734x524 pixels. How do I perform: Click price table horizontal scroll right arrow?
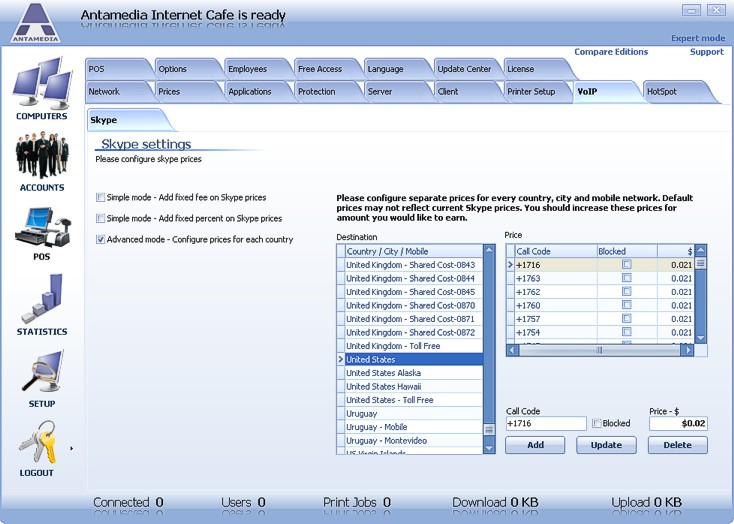[688, 350]
